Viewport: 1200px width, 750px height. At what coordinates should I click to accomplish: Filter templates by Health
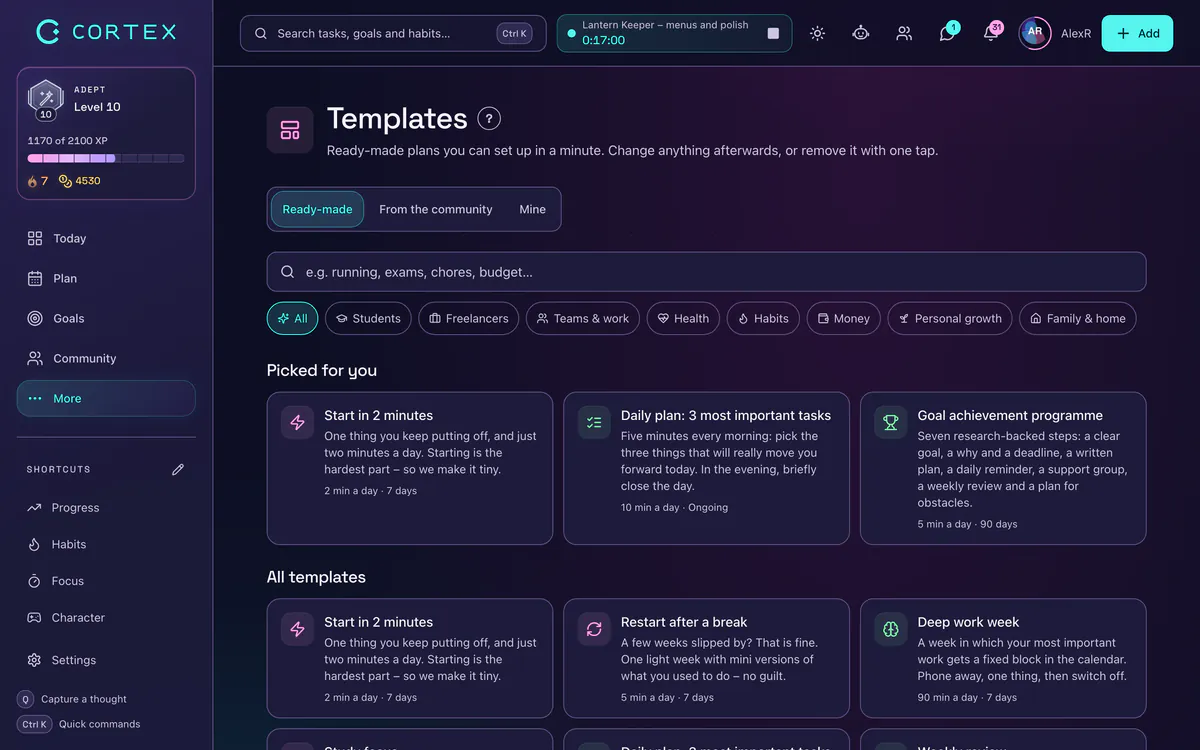(x=684, y=318)
